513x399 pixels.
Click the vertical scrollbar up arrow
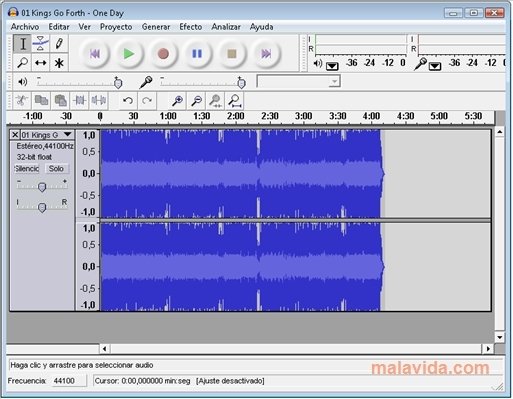coord(499,132)
